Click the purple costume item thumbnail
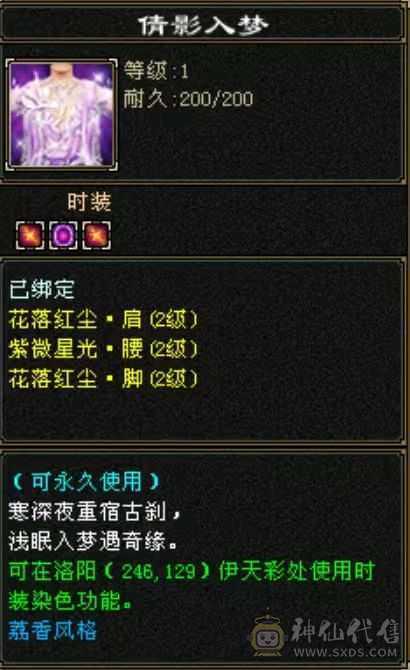Image resolution: width=410 pixels, height=670 pixels. (62, 115)
